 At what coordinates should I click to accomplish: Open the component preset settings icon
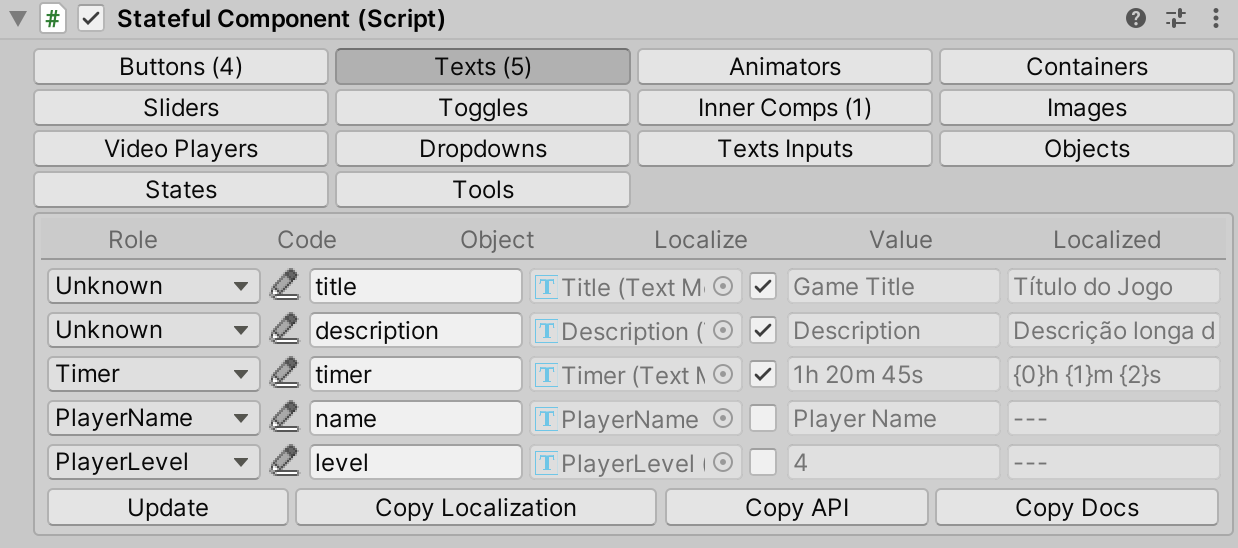pos(1175,18)
